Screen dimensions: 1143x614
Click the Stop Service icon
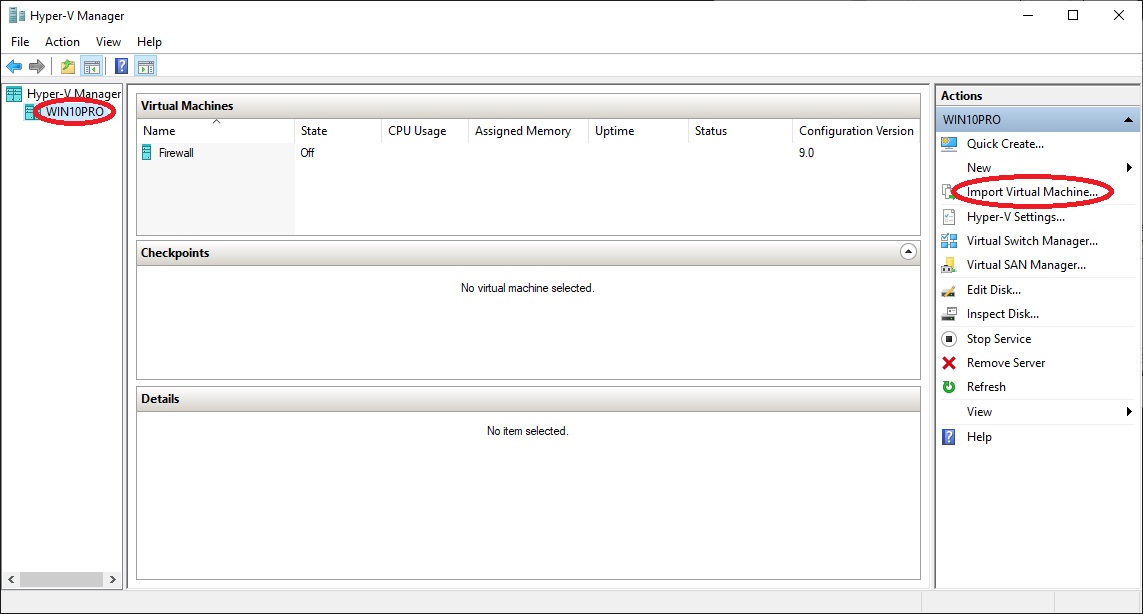tap(949, 339)
